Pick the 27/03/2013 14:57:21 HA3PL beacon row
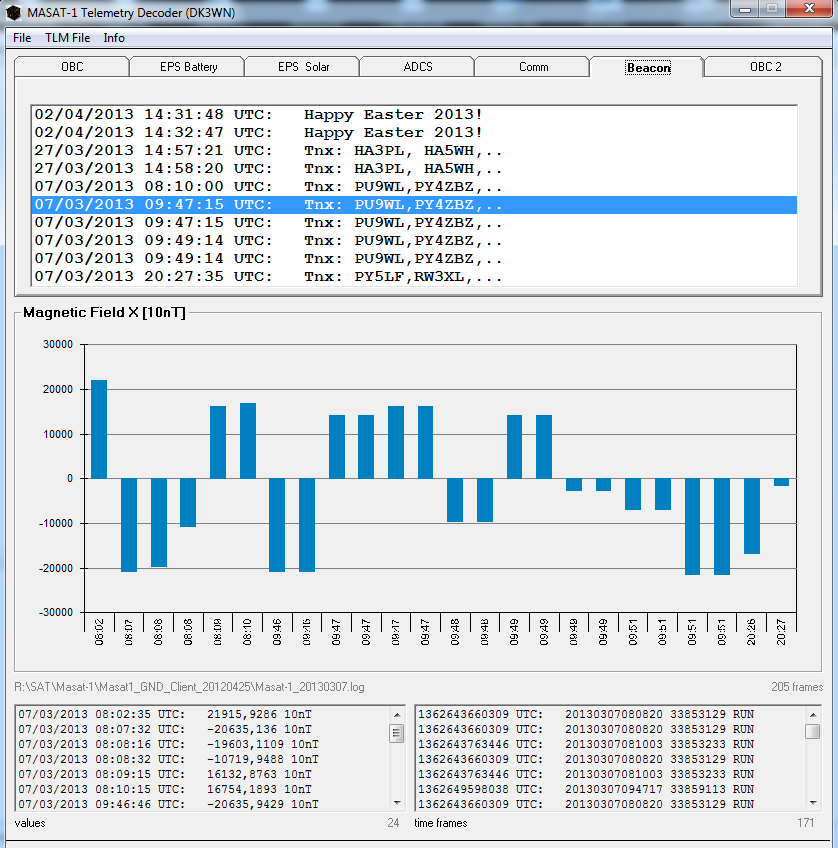838x848 pixels. 268,151
